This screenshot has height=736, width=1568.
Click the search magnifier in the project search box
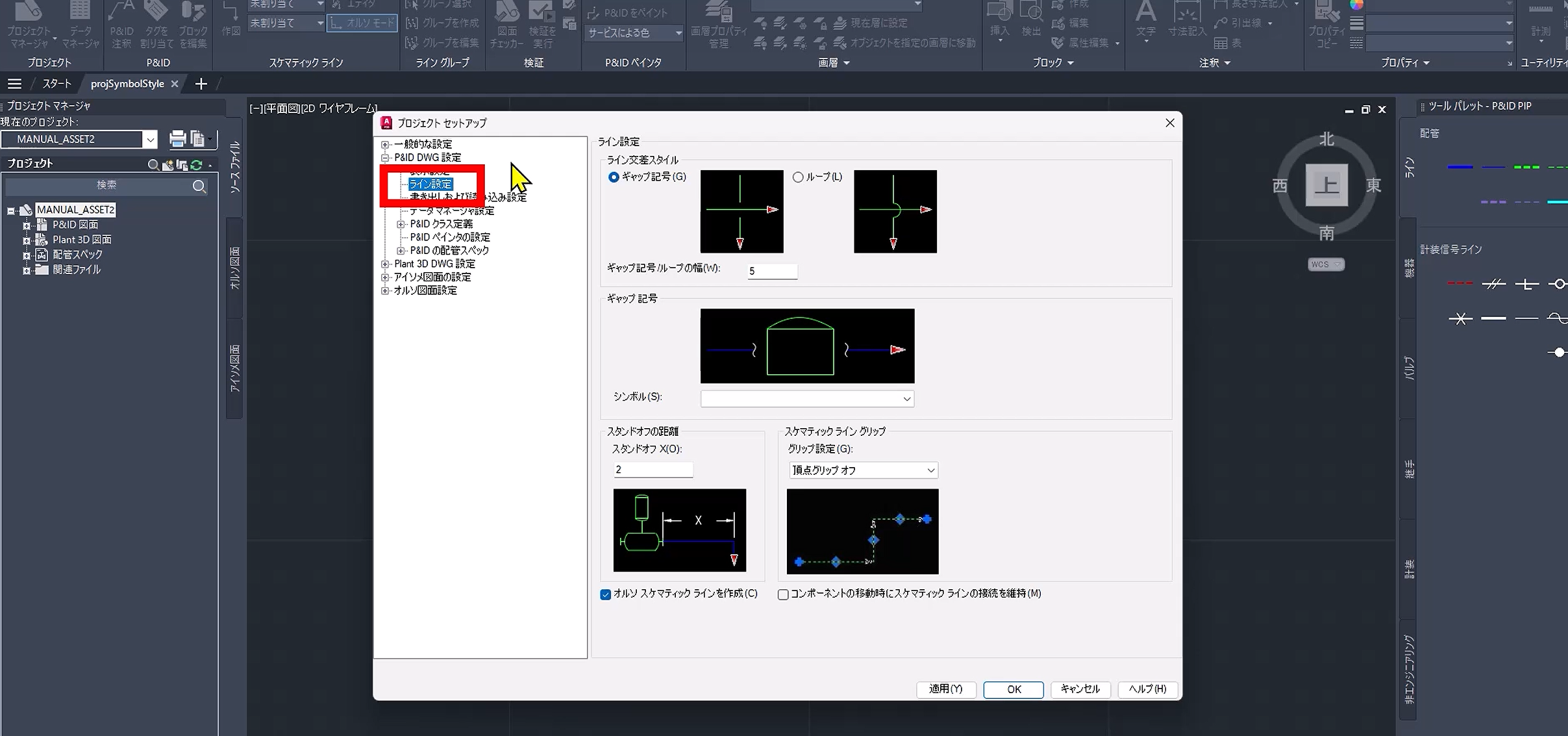(199, 186)
